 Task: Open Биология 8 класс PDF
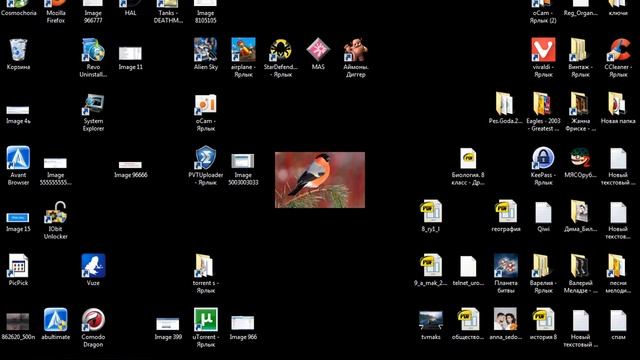tap(468, 158)
